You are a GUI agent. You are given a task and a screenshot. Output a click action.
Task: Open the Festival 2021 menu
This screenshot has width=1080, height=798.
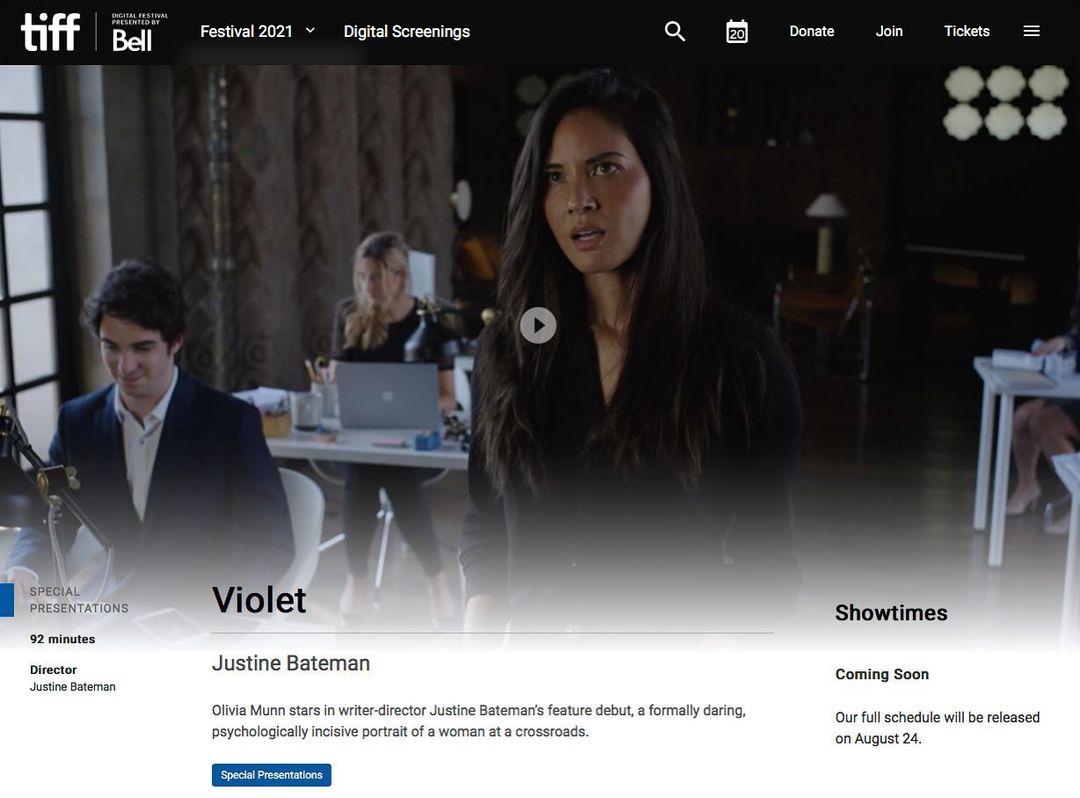pyautogui.click(x=246, y=32)
